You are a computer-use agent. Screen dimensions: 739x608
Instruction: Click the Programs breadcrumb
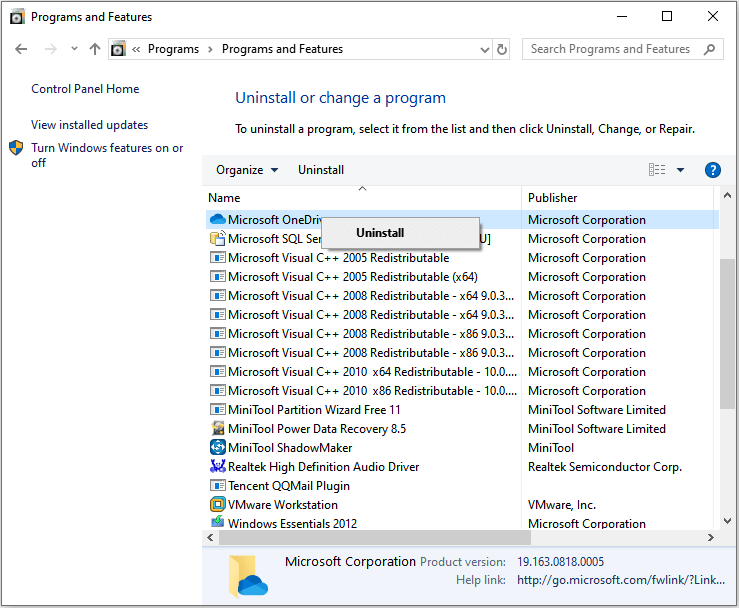pyautogui.click(x=173, y=49)
